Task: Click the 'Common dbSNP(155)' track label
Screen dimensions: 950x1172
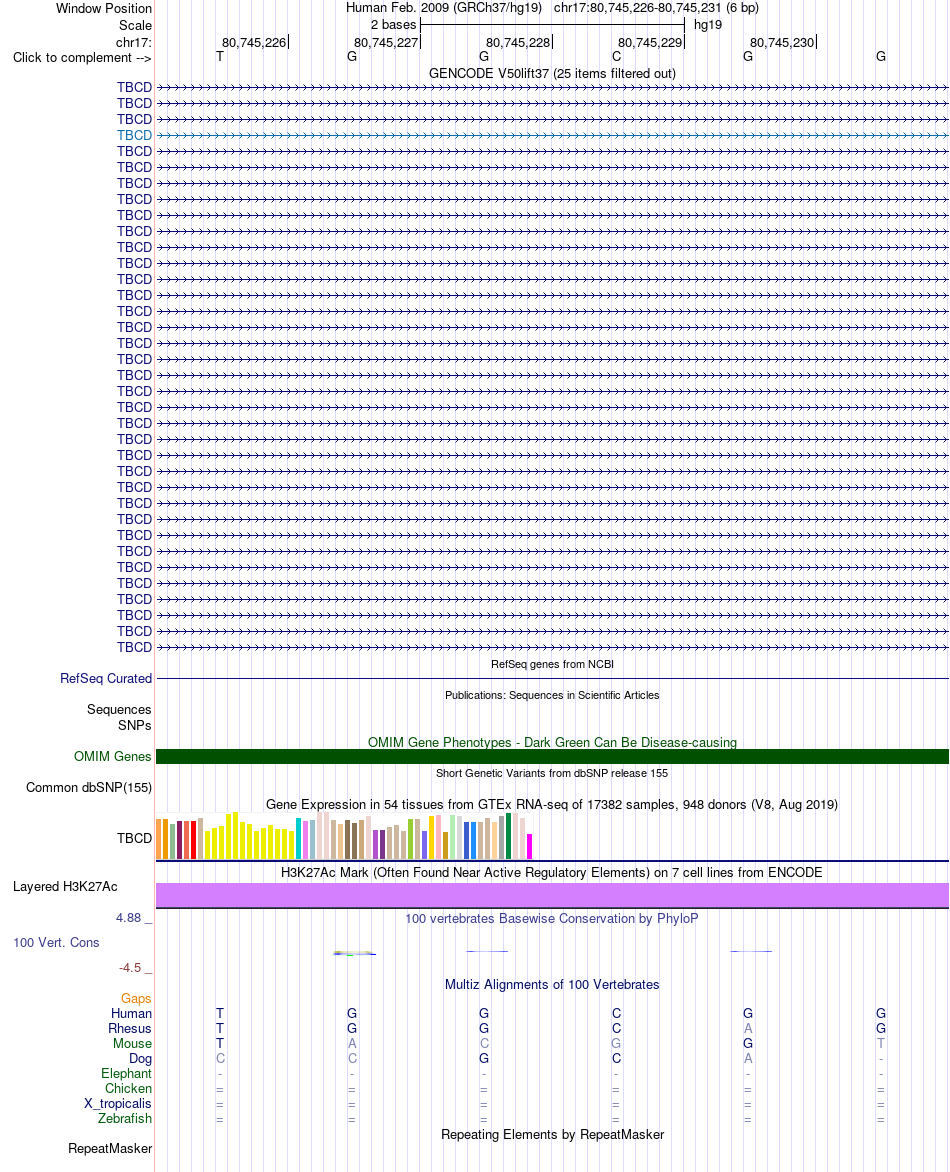Action: (89, 788)
